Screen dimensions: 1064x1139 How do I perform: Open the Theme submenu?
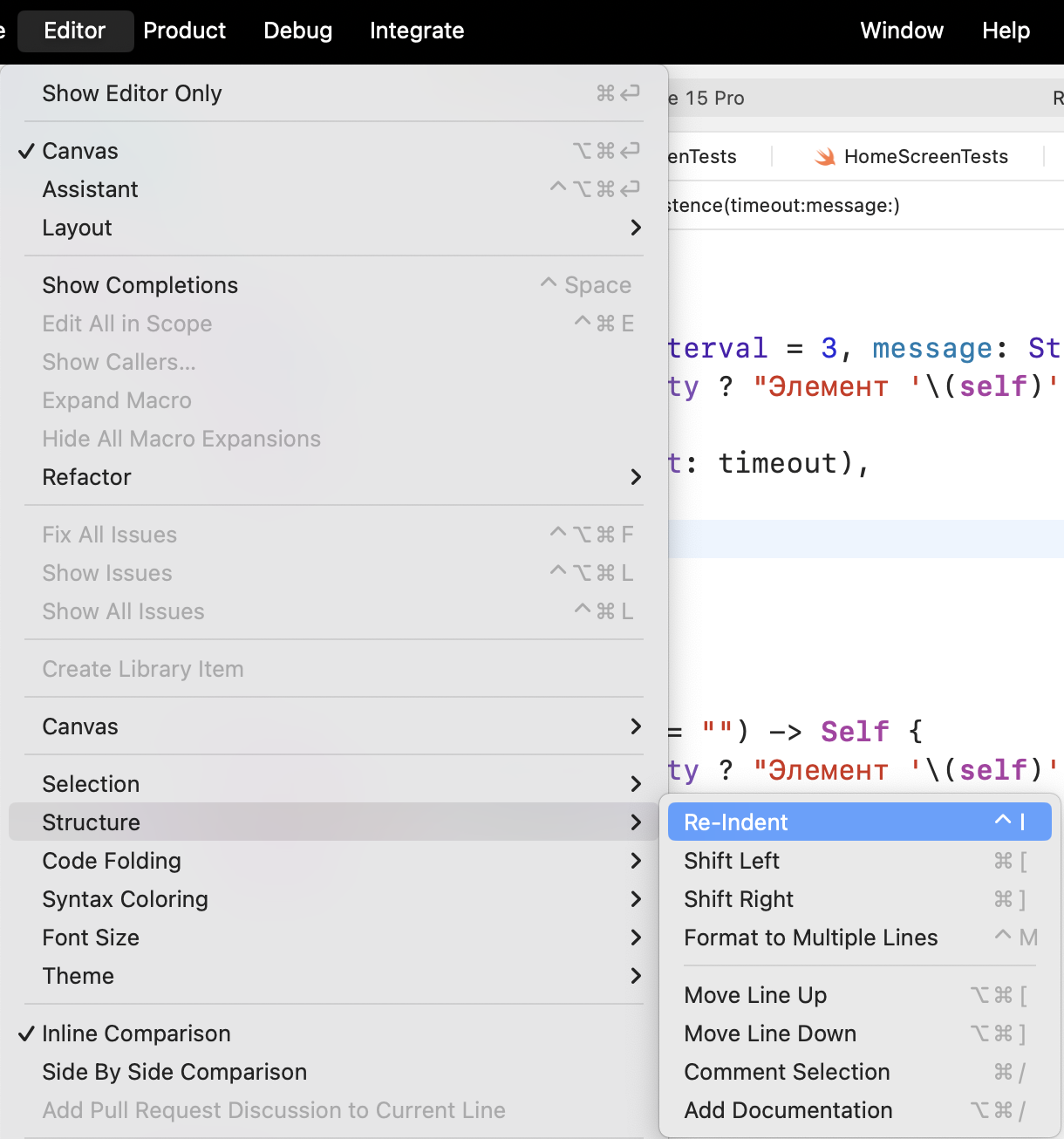click(x=78, y=975)
